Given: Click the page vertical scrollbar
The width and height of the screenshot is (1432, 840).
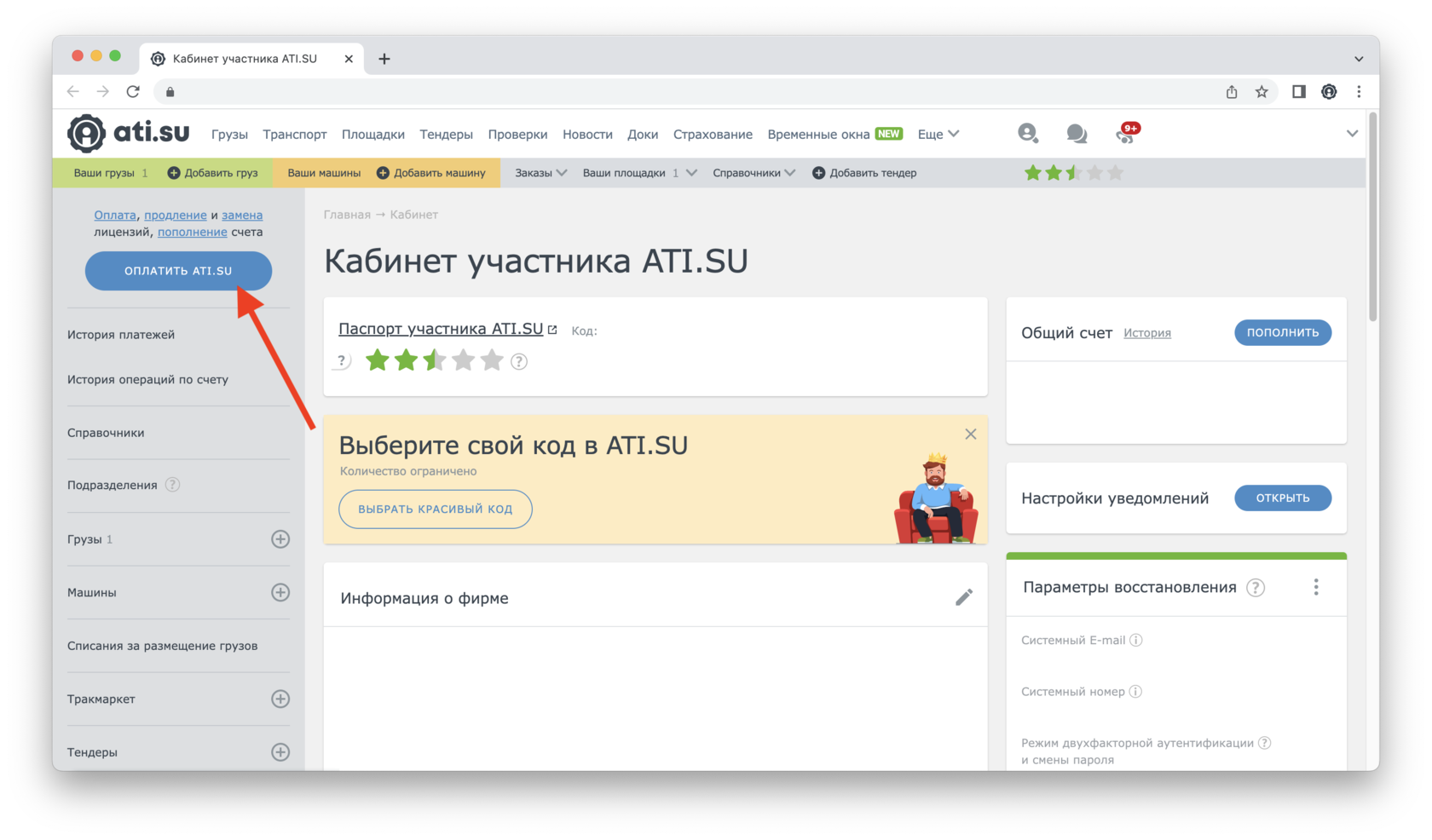Looking at the screenshot, I should tap(1372, 217).
